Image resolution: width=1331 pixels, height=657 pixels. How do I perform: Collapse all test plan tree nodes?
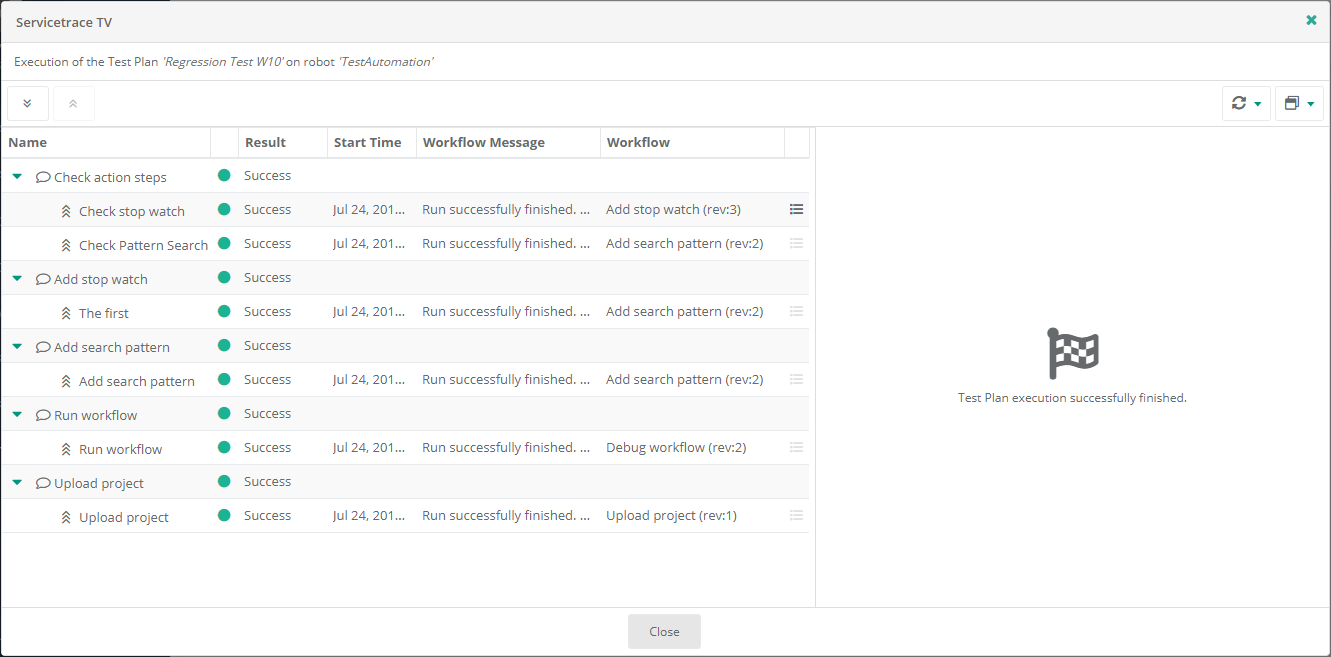(x=73, y=103)
